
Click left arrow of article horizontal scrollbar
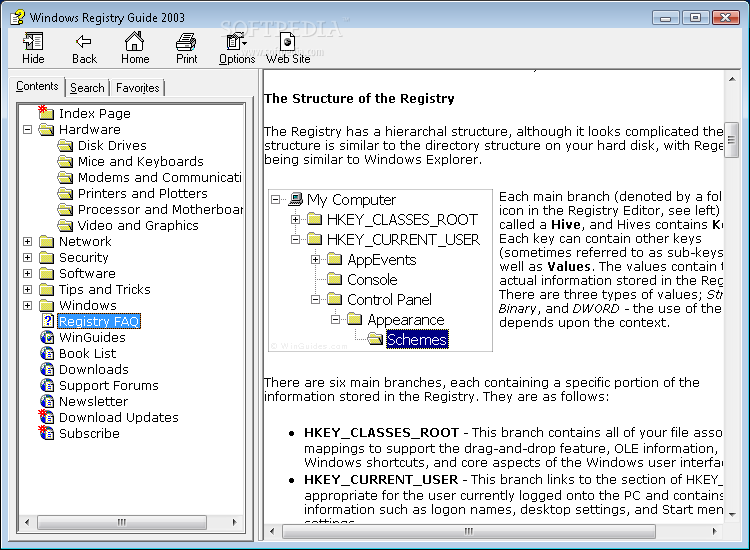click(x=272, y=531)
